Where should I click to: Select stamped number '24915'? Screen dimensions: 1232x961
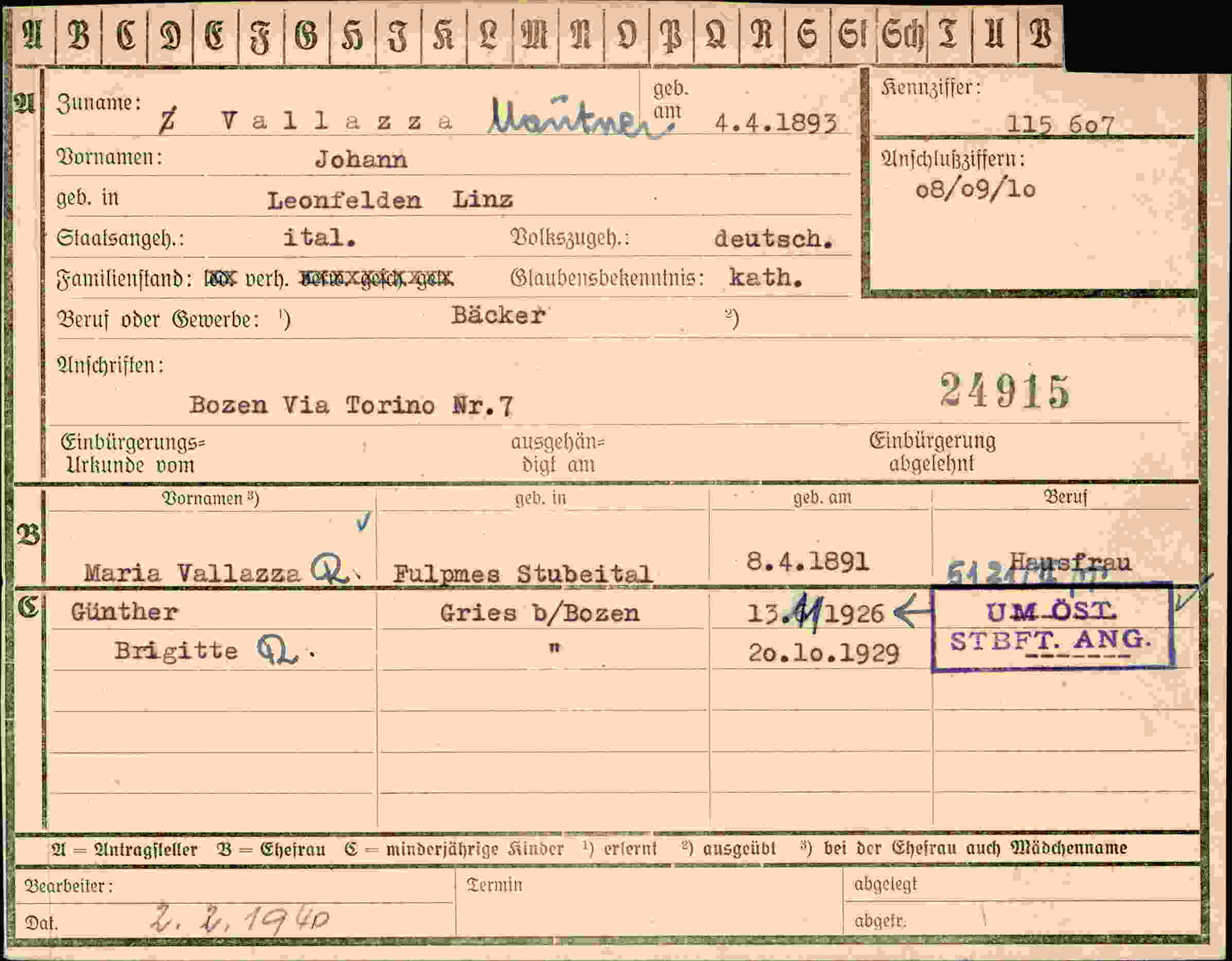click(1005, 390)
